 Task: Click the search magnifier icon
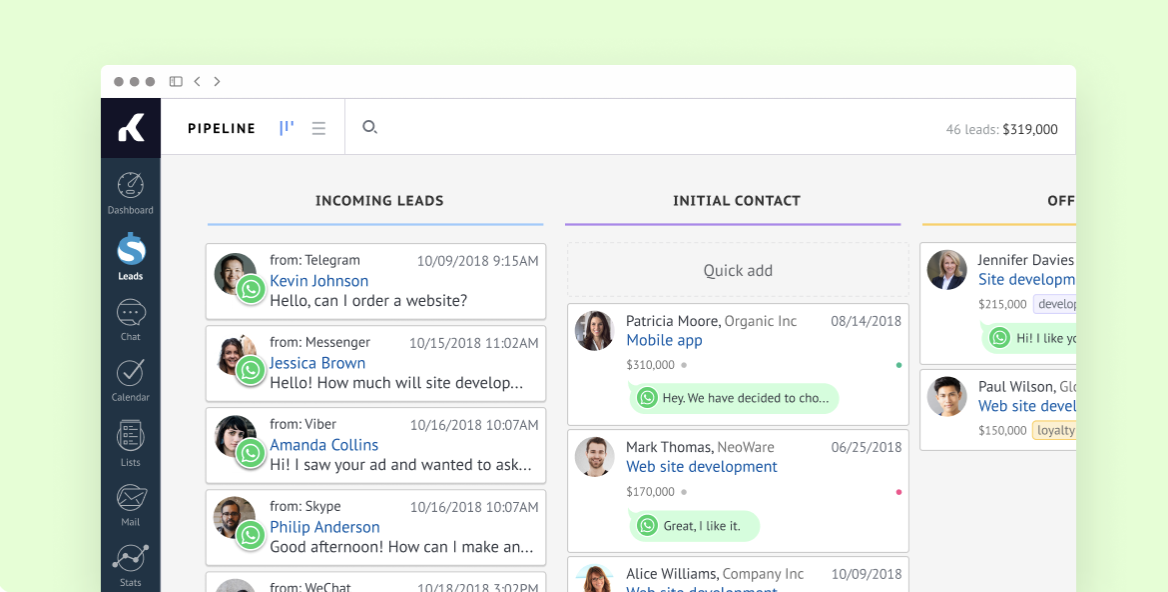click(x=369, y=127)
